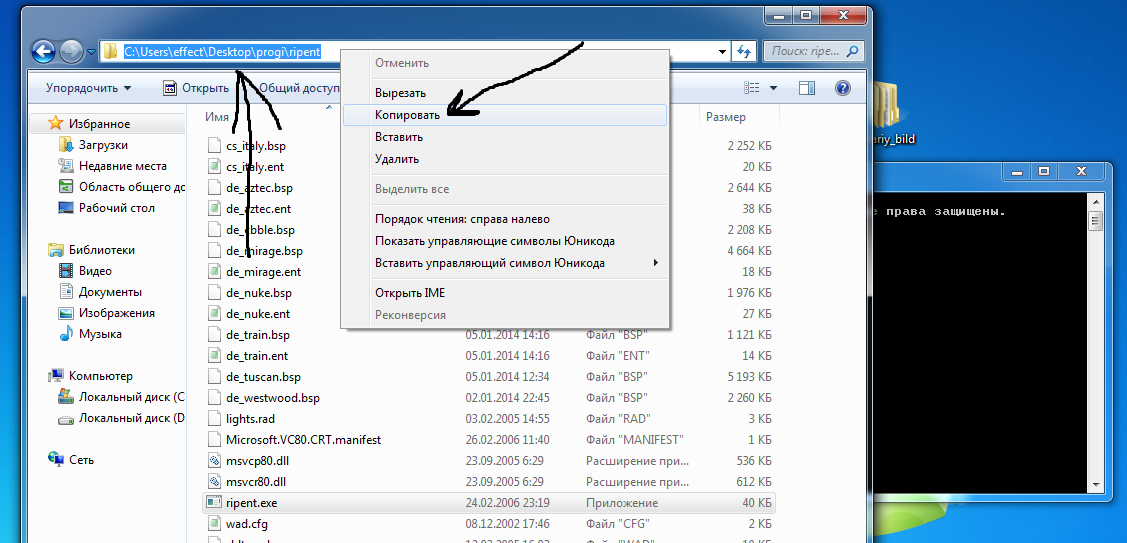Click the Help question mark icon
Image resolution: width=1127 pixels, height=543 pixels.
(843, 88)
